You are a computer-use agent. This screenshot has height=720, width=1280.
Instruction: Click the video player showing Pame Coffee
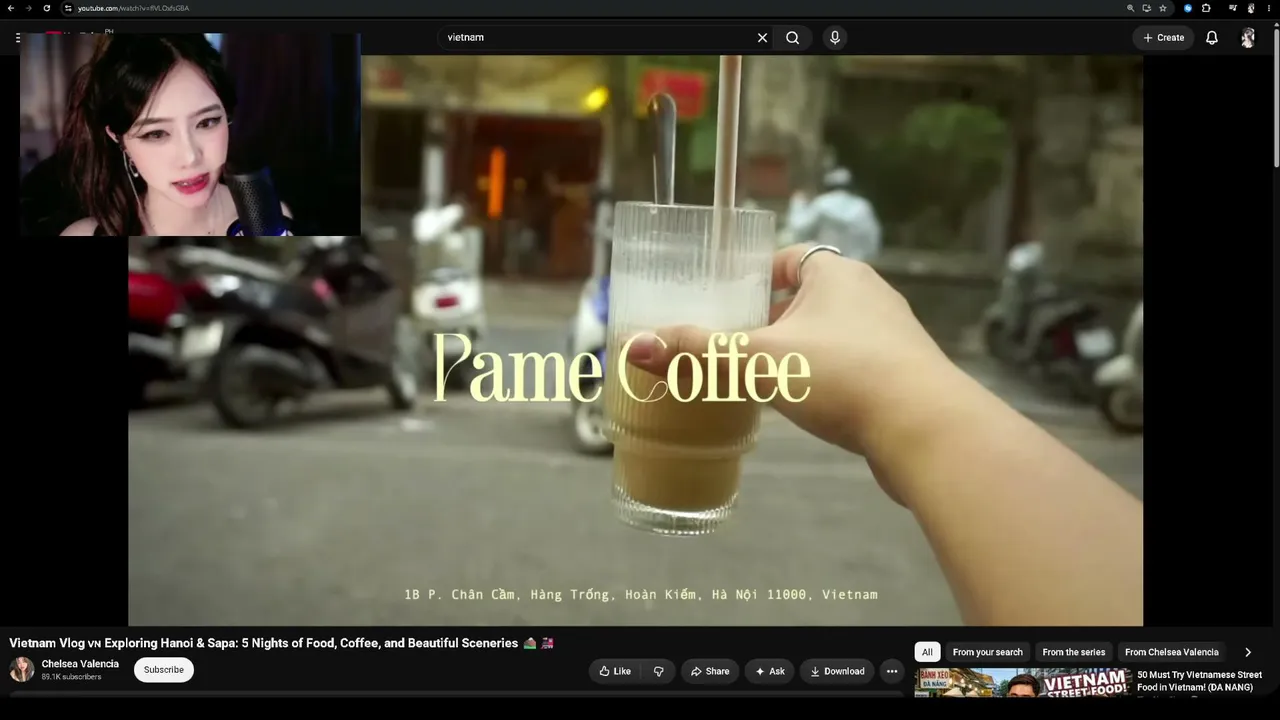[635, 340]
